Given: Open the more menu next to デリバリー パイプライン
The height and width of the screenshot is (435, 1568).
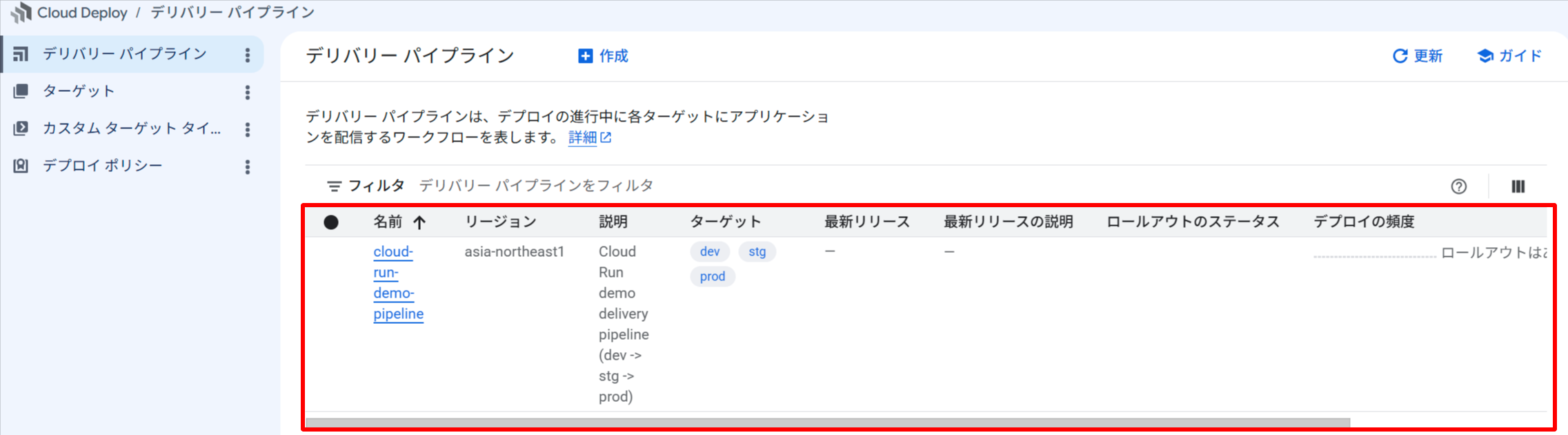Looking at the screenshot, I should (x=248, y=55).
